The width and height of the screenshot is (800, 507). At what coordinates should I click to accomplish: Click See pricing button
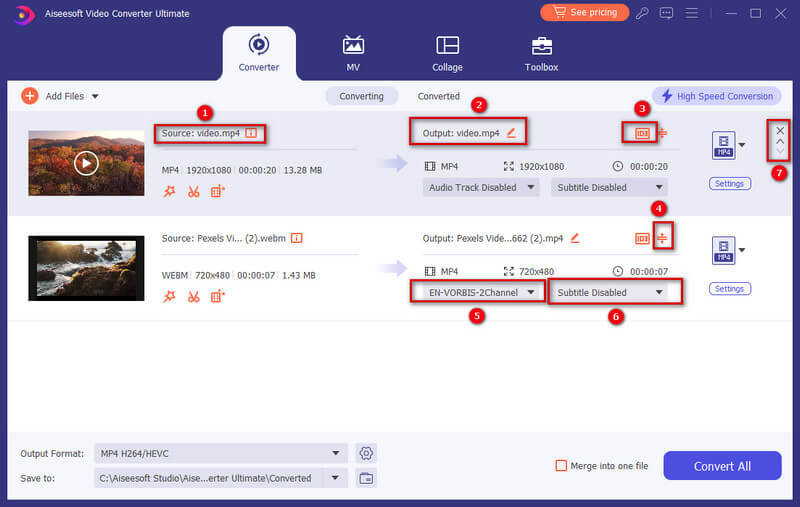[585, 12]
